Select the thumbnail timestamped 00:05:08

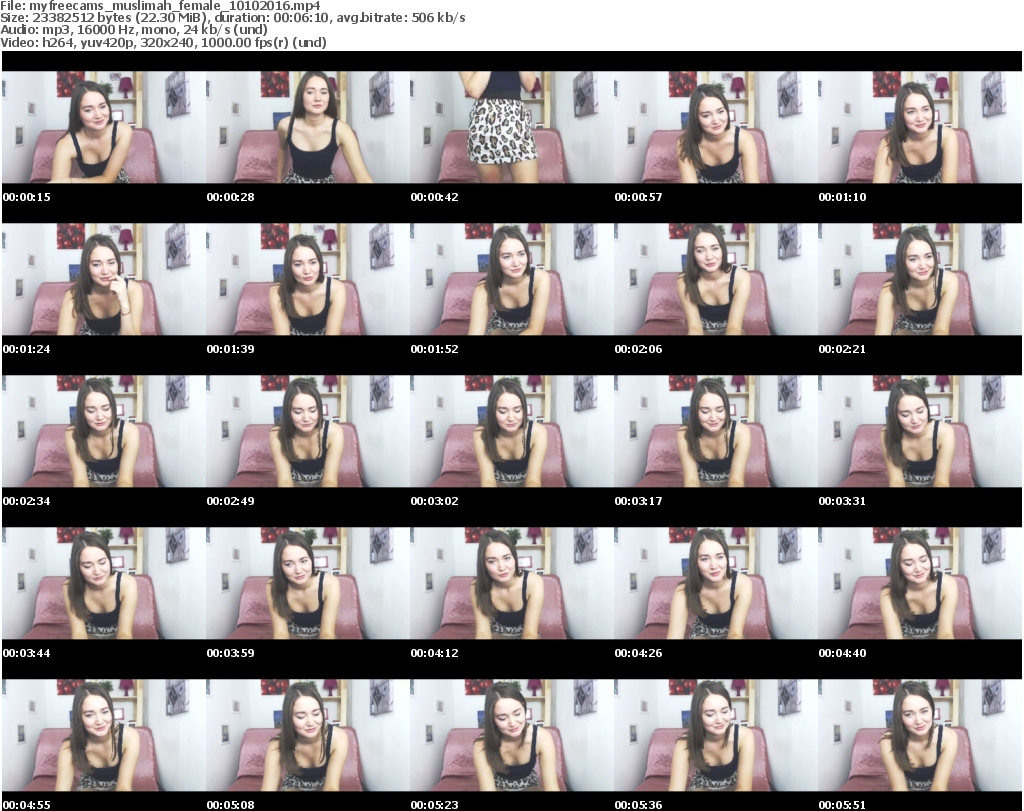tap(308, 735)
